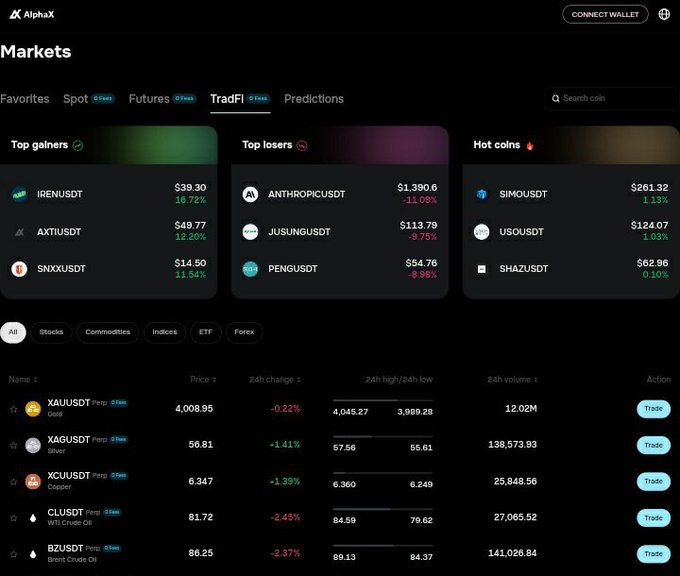Switch to the Futures tab
Screen dimensions: 680x576
pos(162,99)
